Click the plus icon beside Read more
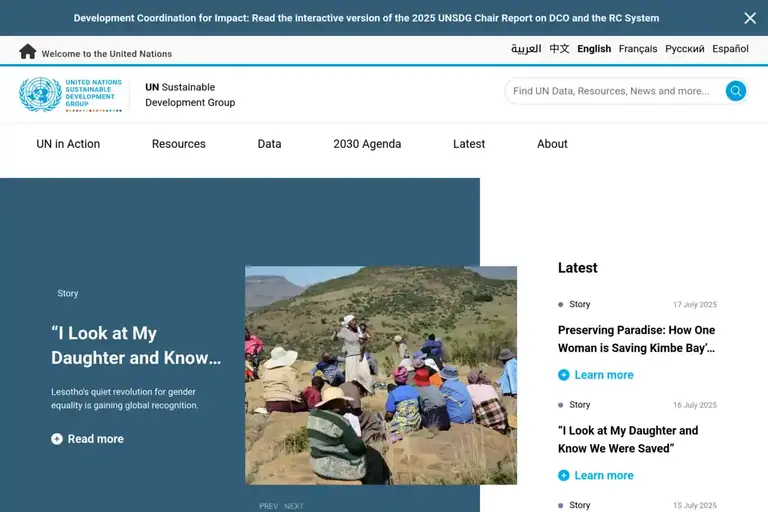Viewport: 768px width, 512px height. (57, 439)
